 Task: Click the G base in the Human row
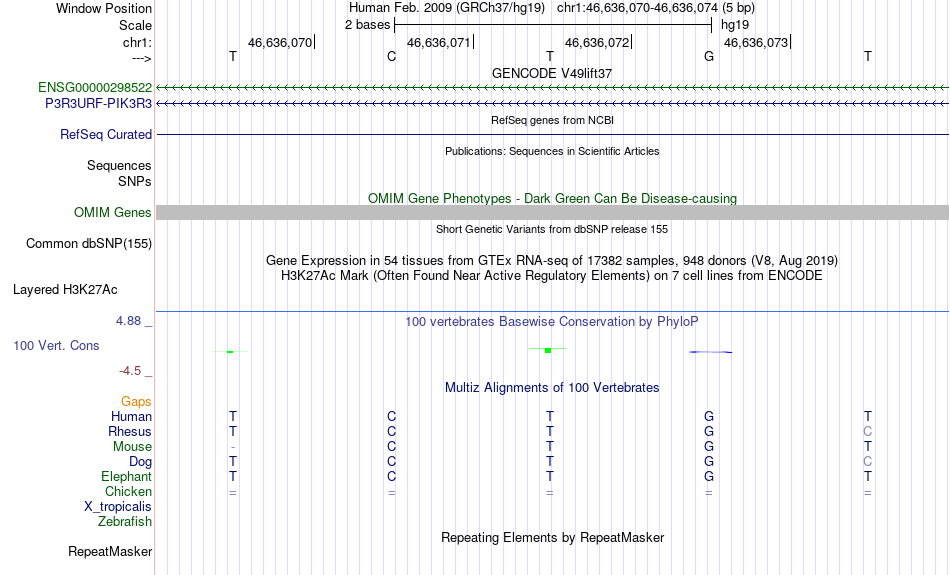(x=709, y=416)
